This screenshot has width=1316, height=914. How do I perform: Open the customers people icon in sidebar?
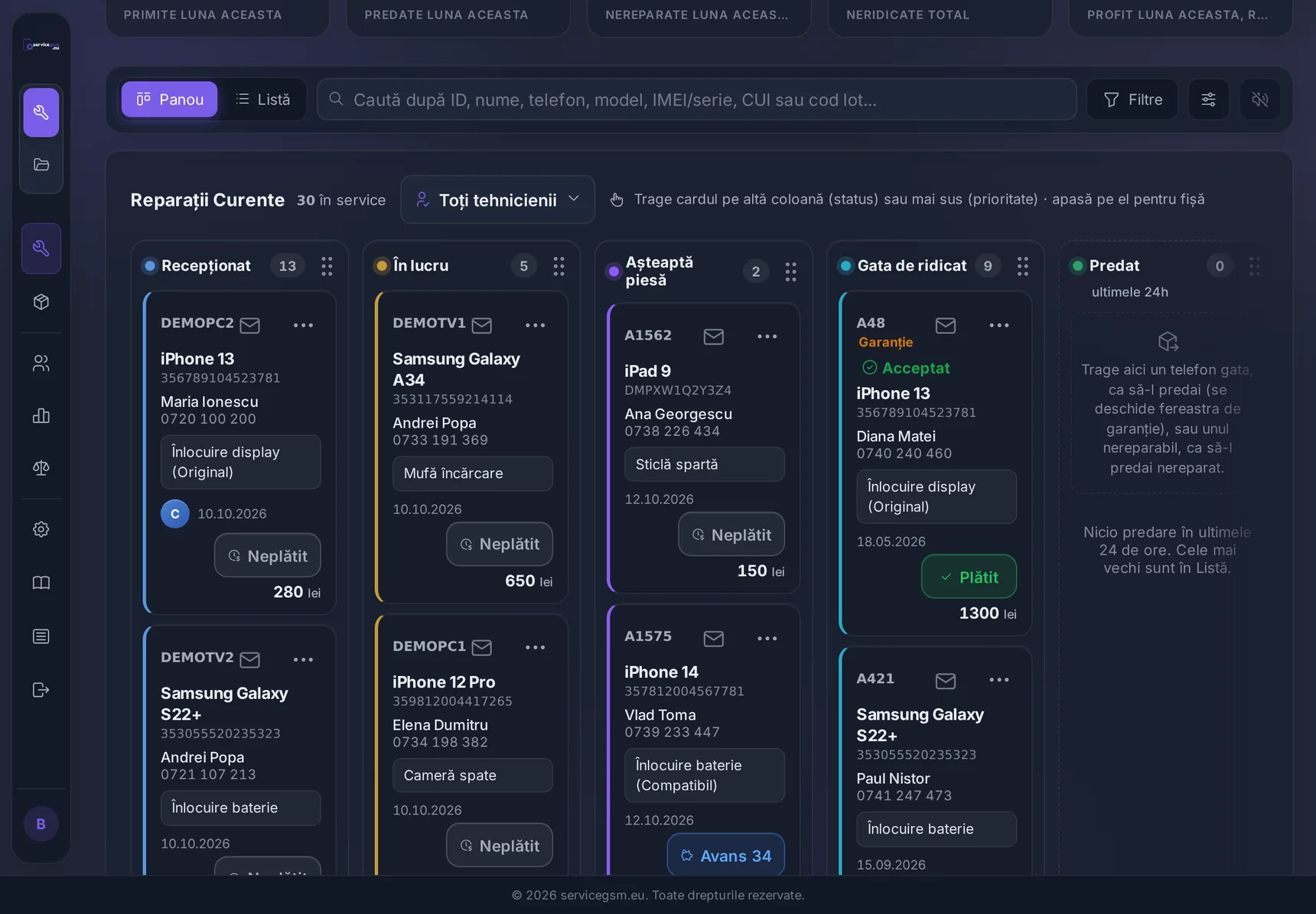[x=41, y=363]
